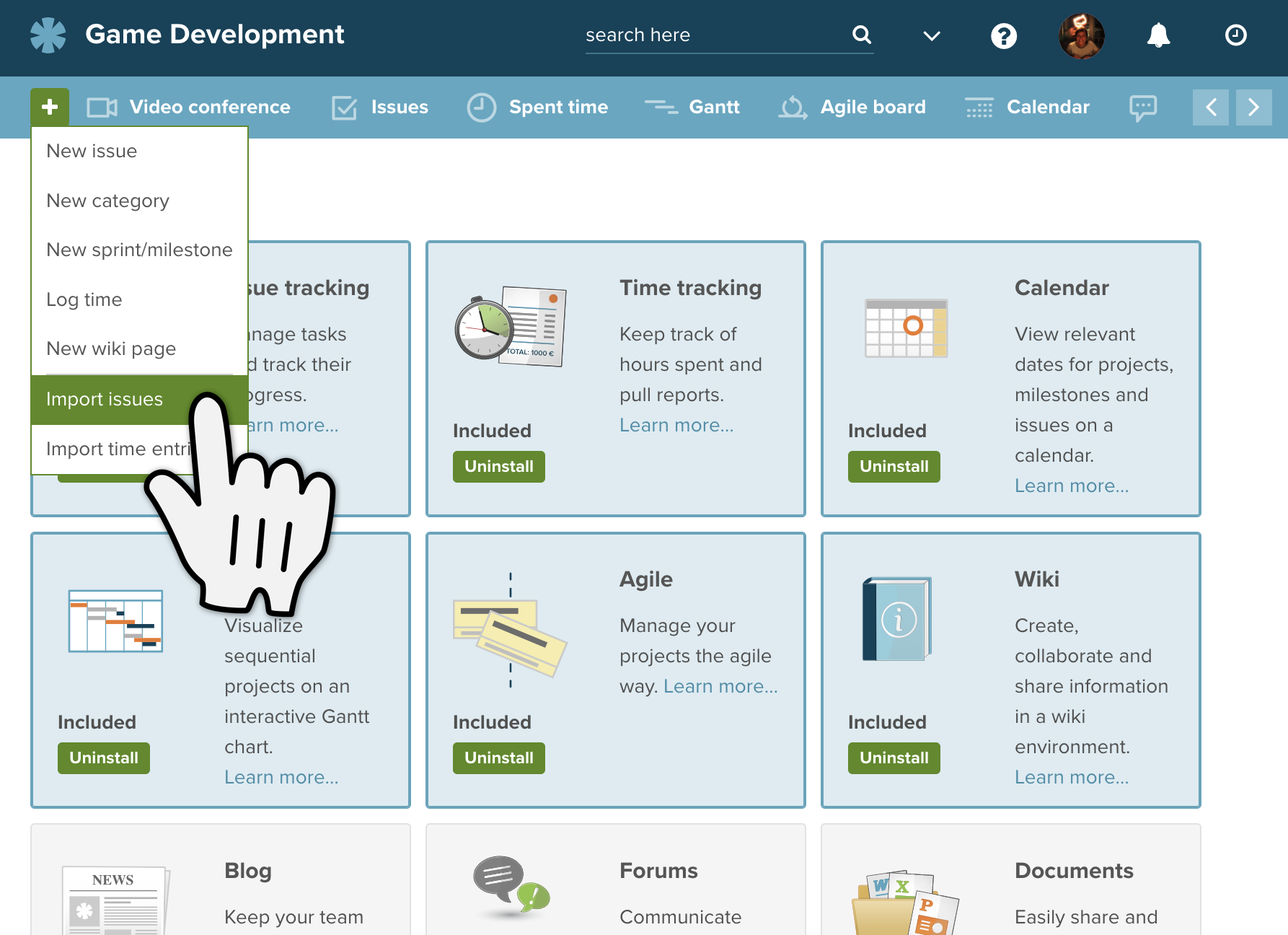The width and height of the screenshot is (1288, 935).
Task: Choose Log time in the menu
Action: click(140, 299)
